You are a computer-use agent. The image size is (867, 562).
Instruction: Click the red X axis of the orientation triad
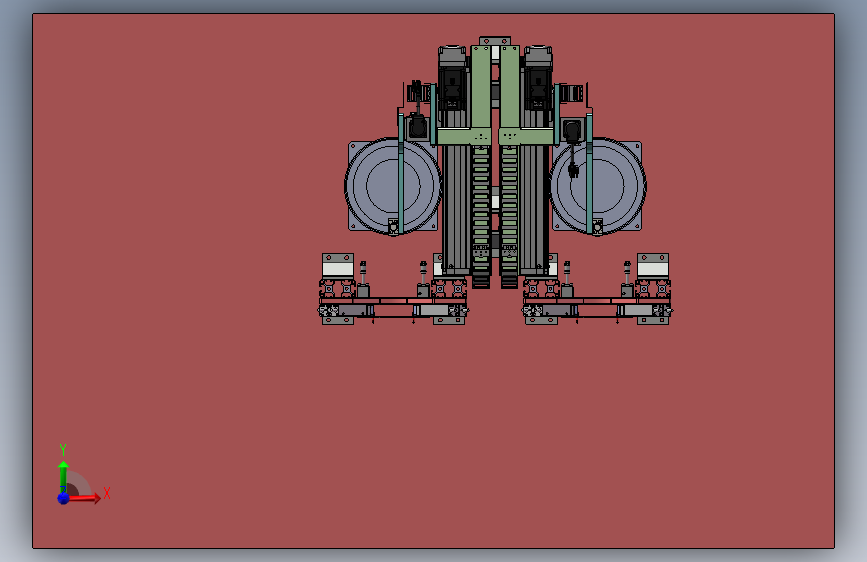click(84, 498)
